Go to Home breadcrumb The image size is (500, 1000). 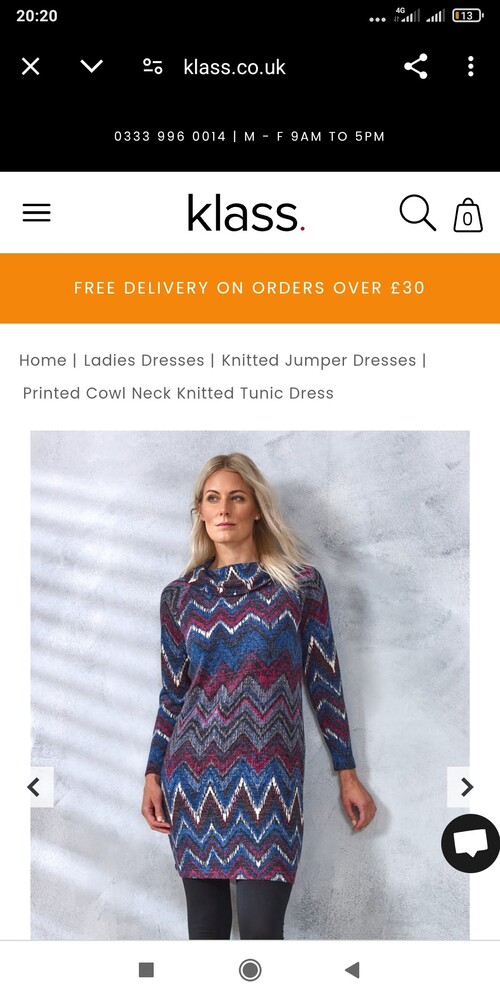(x=43, y=360)
